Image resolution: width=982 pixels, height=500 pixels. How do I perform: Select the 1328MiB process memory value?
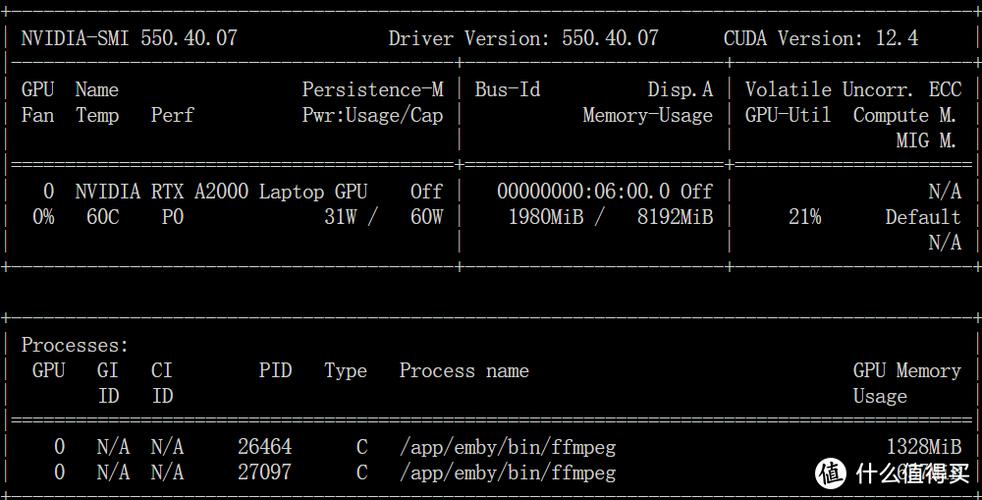[922, 447]
